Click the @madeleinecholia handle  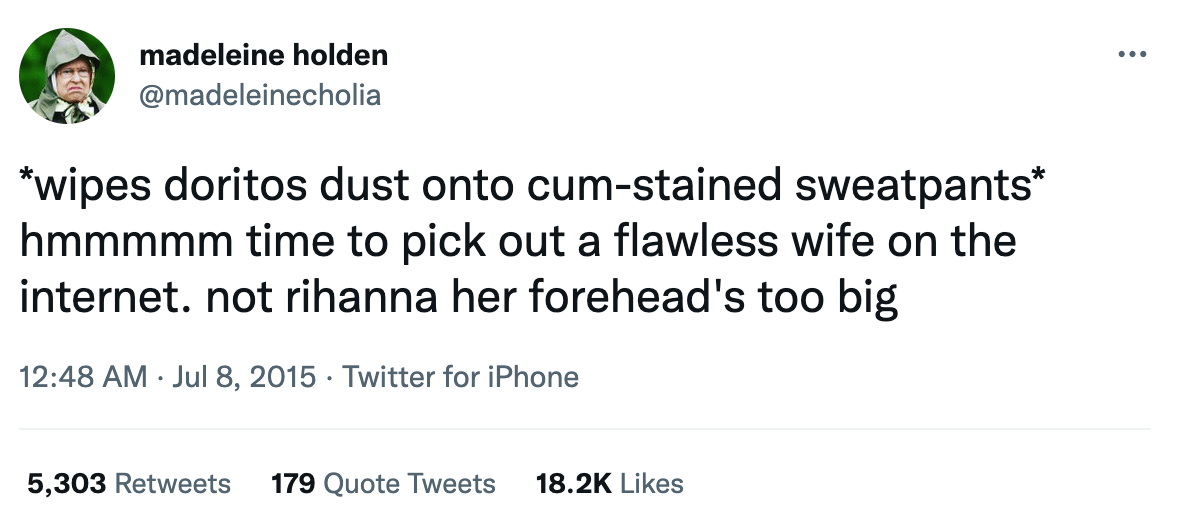click(260, 94)
